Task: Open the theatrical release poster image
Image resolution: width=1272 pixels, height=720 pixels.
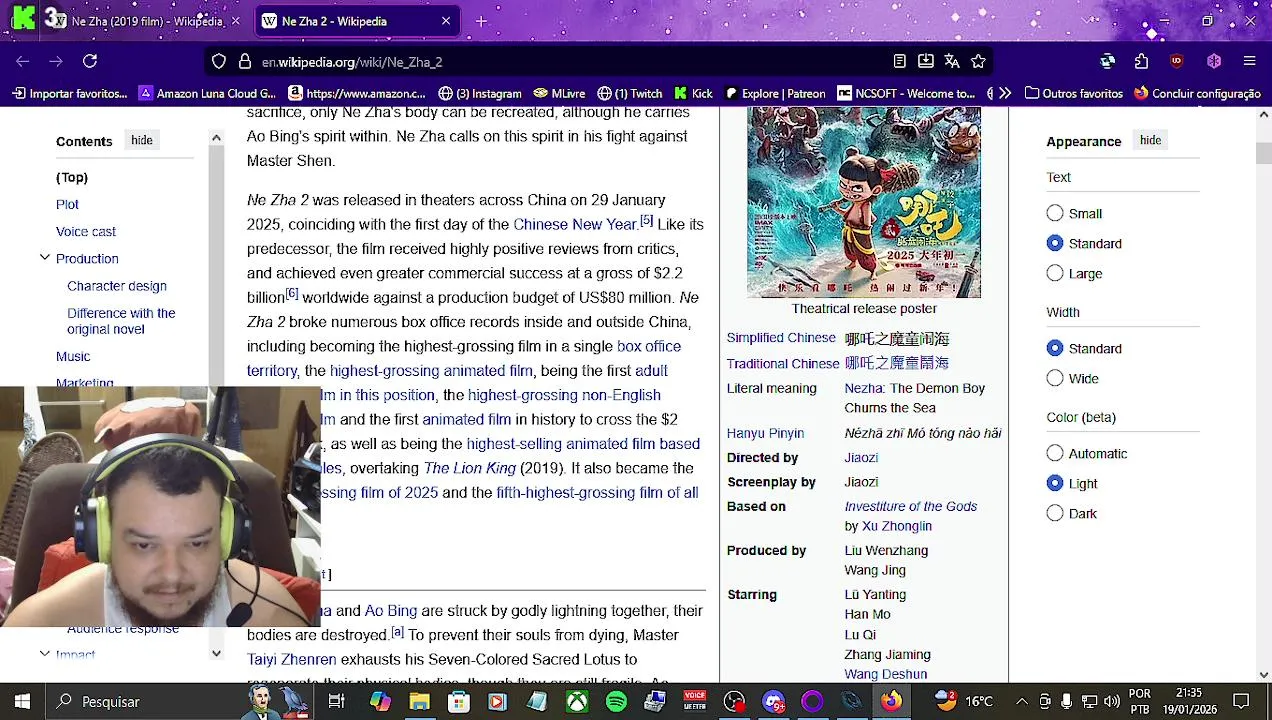Action: (864, 202)
